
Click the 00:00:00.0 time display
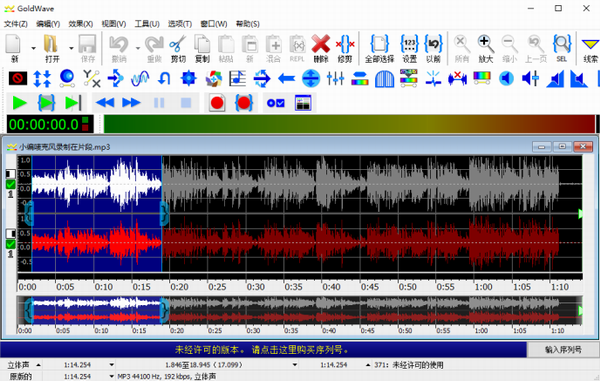coord(50,124)
